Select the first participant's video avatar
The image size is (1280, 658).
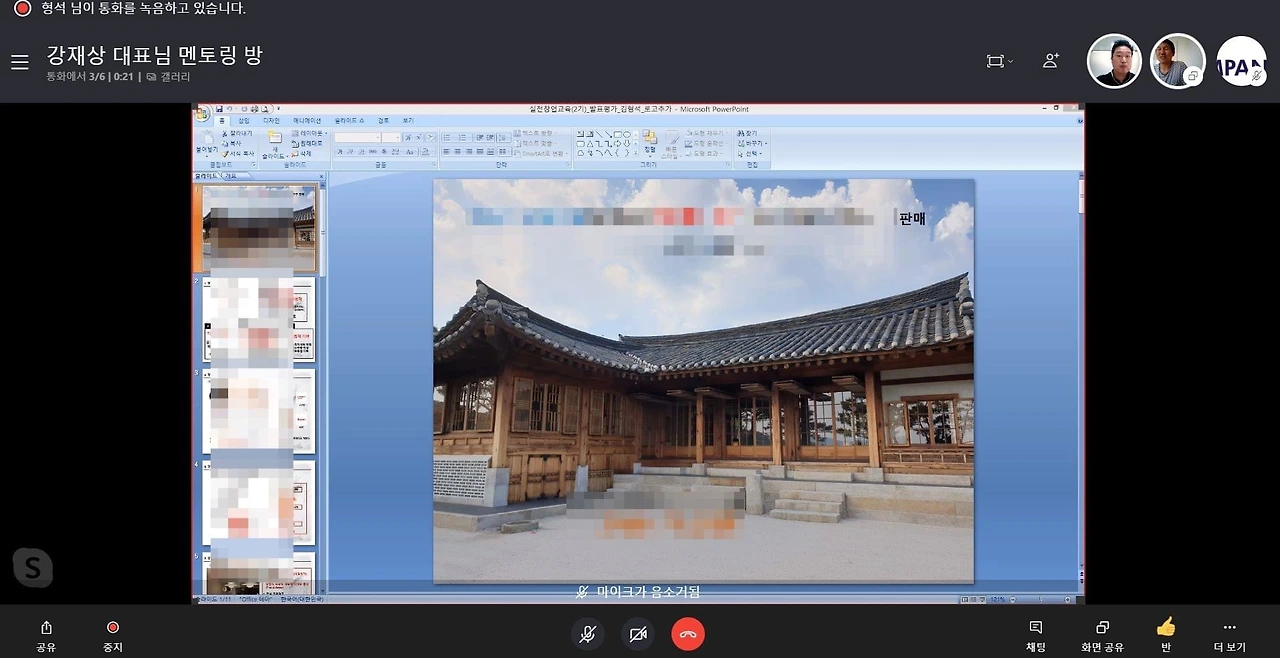pos(1114,61)
